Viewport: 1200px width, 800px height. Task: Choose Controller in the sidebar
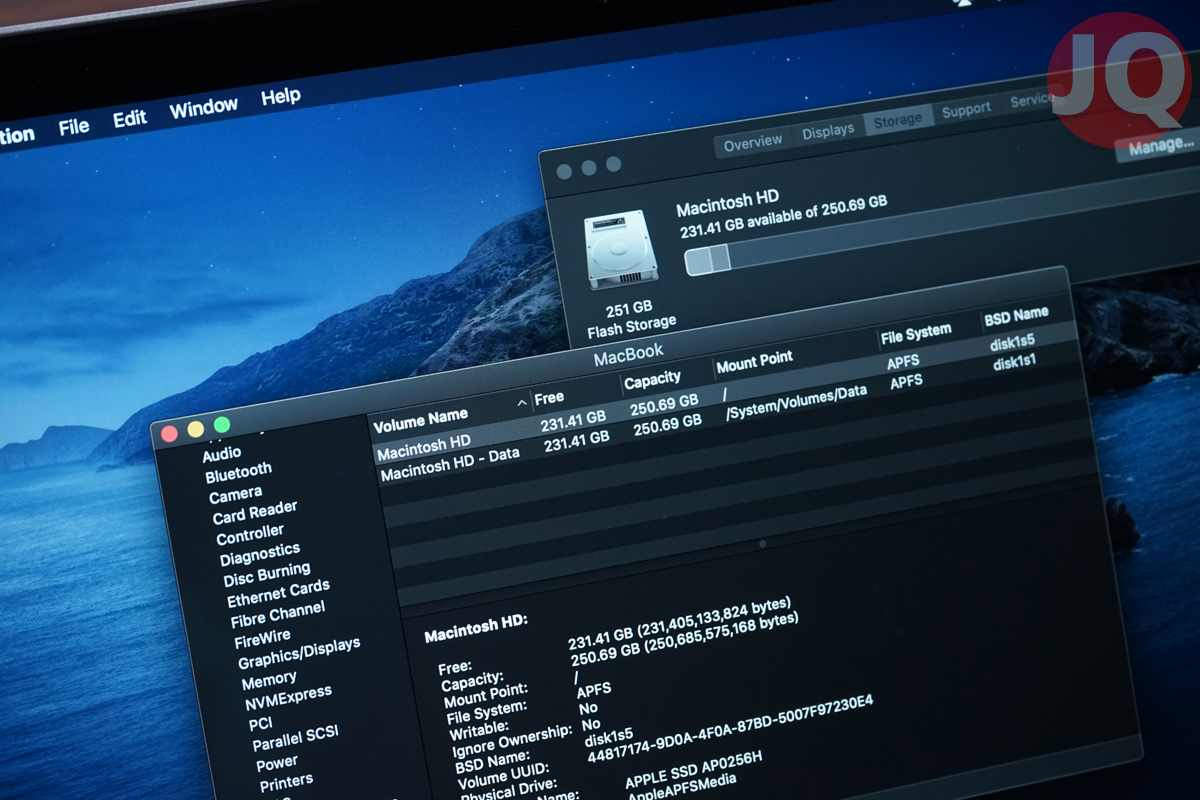pos(250,535)
